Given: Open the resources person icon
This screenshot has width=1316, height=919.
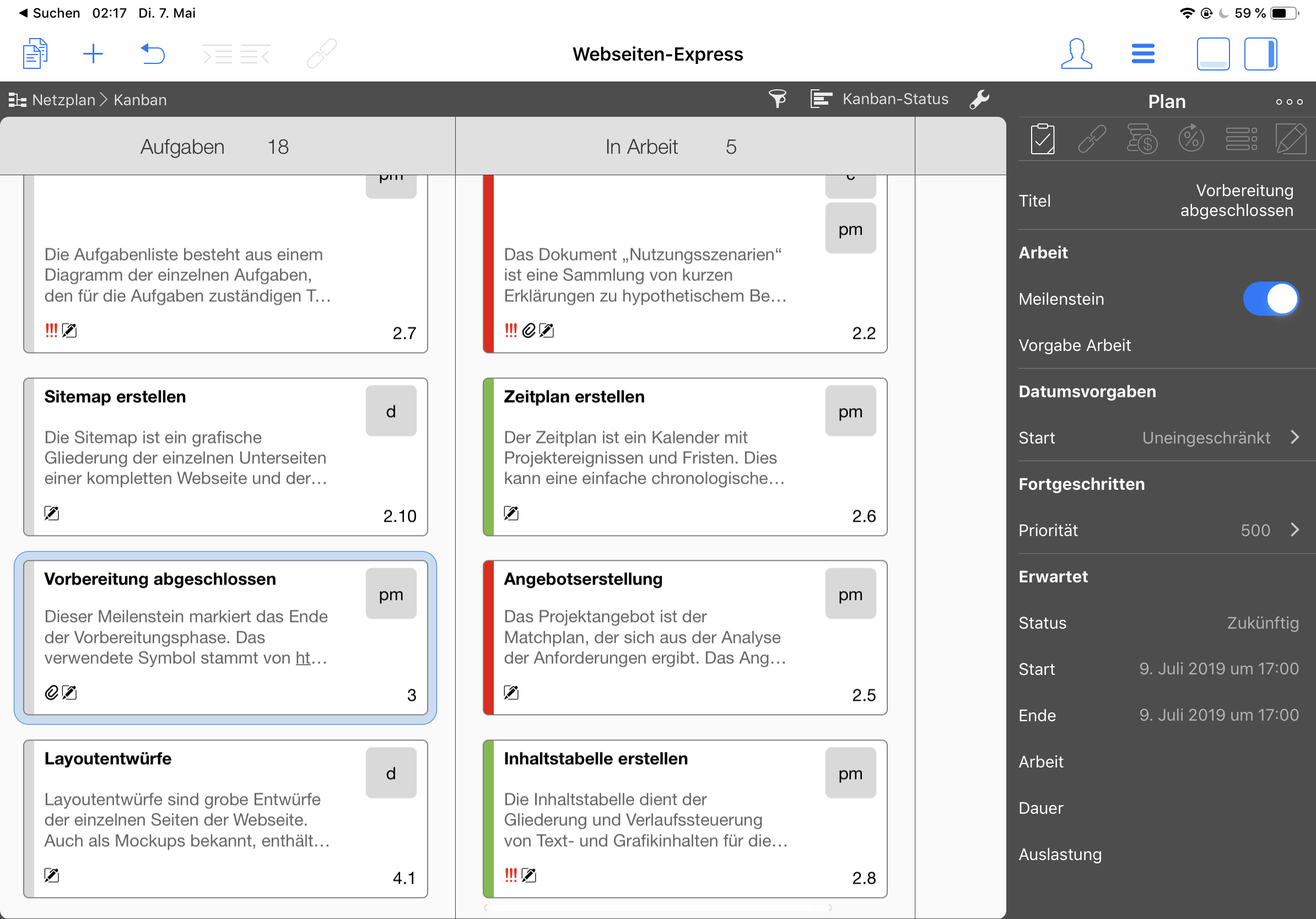Looking at the screenshot, I should (x=1076, y=54).
